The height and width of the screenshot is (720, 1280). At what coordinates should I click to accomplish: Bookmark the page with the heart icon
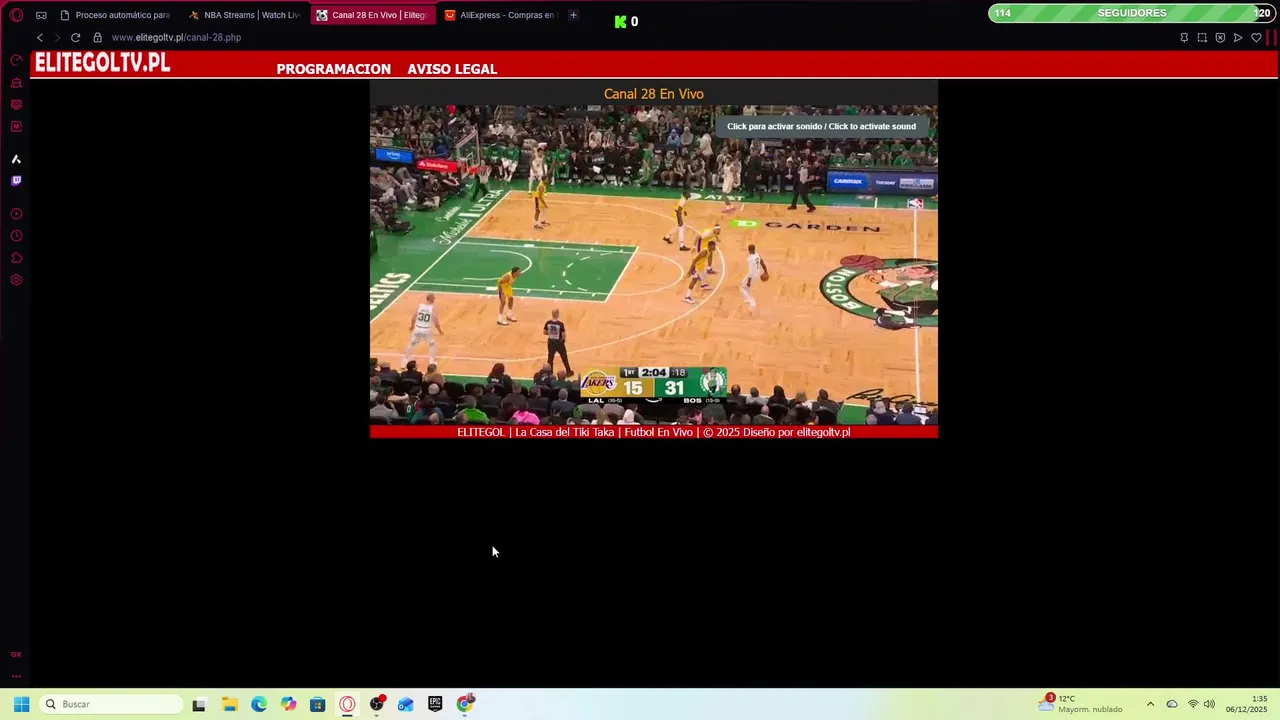pyautogui.click(x=1256, y=37)
